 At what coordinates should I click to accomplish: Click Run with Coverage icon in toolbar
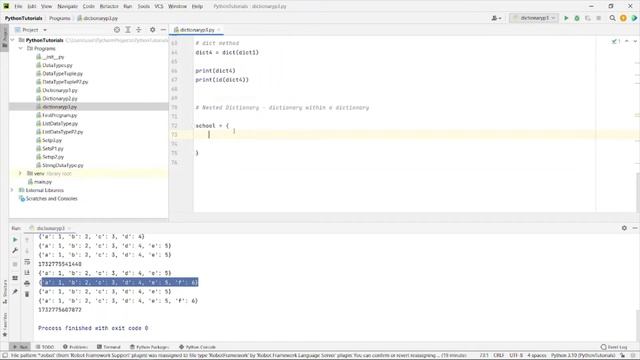(588, 18)
